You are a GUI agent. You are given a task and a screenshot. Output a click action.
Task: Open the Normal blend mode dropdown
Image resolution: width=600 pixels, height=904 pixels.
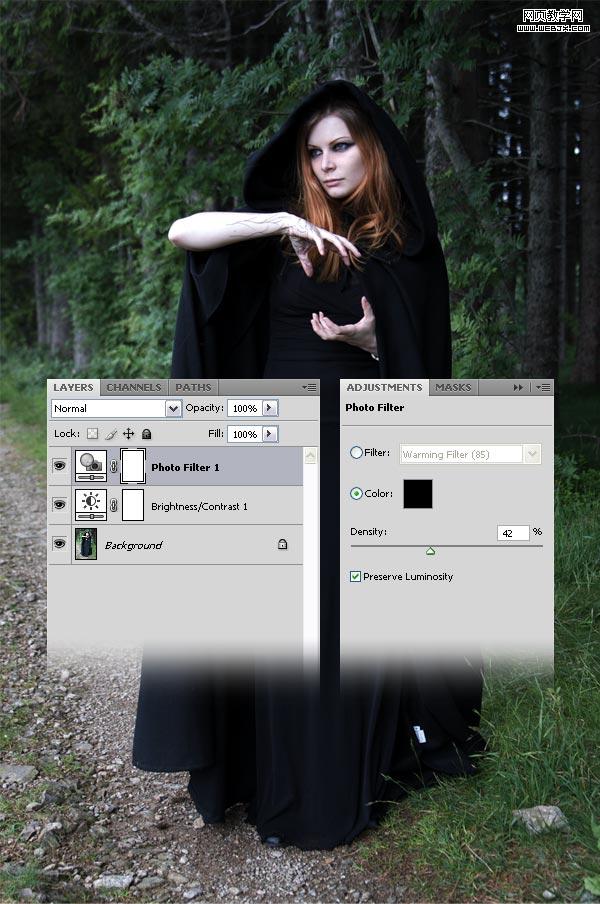[x=116, y=409]
